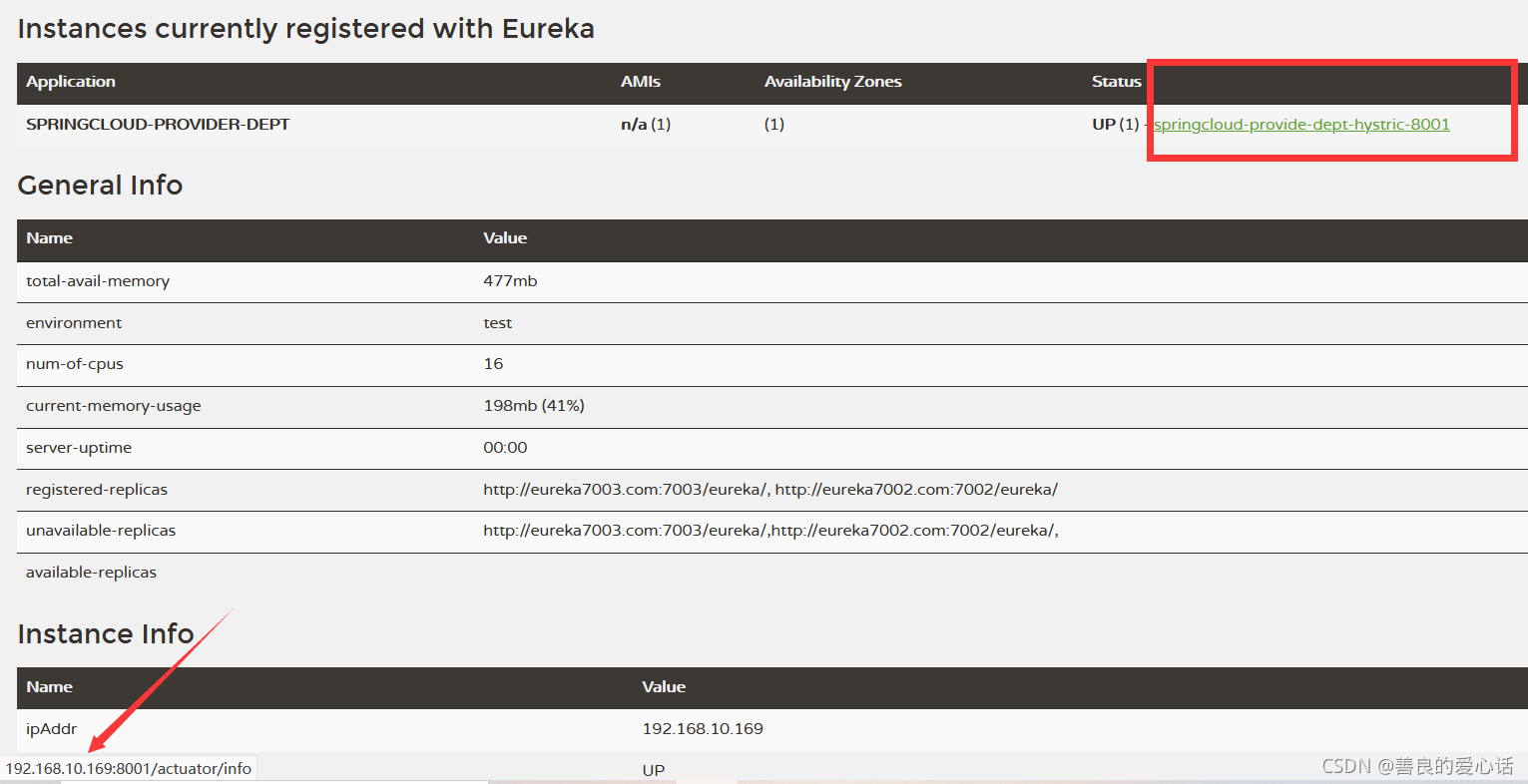Viewport: 1528px width, 784px height.
Task: Click the Status column header
Action: 1117,82
